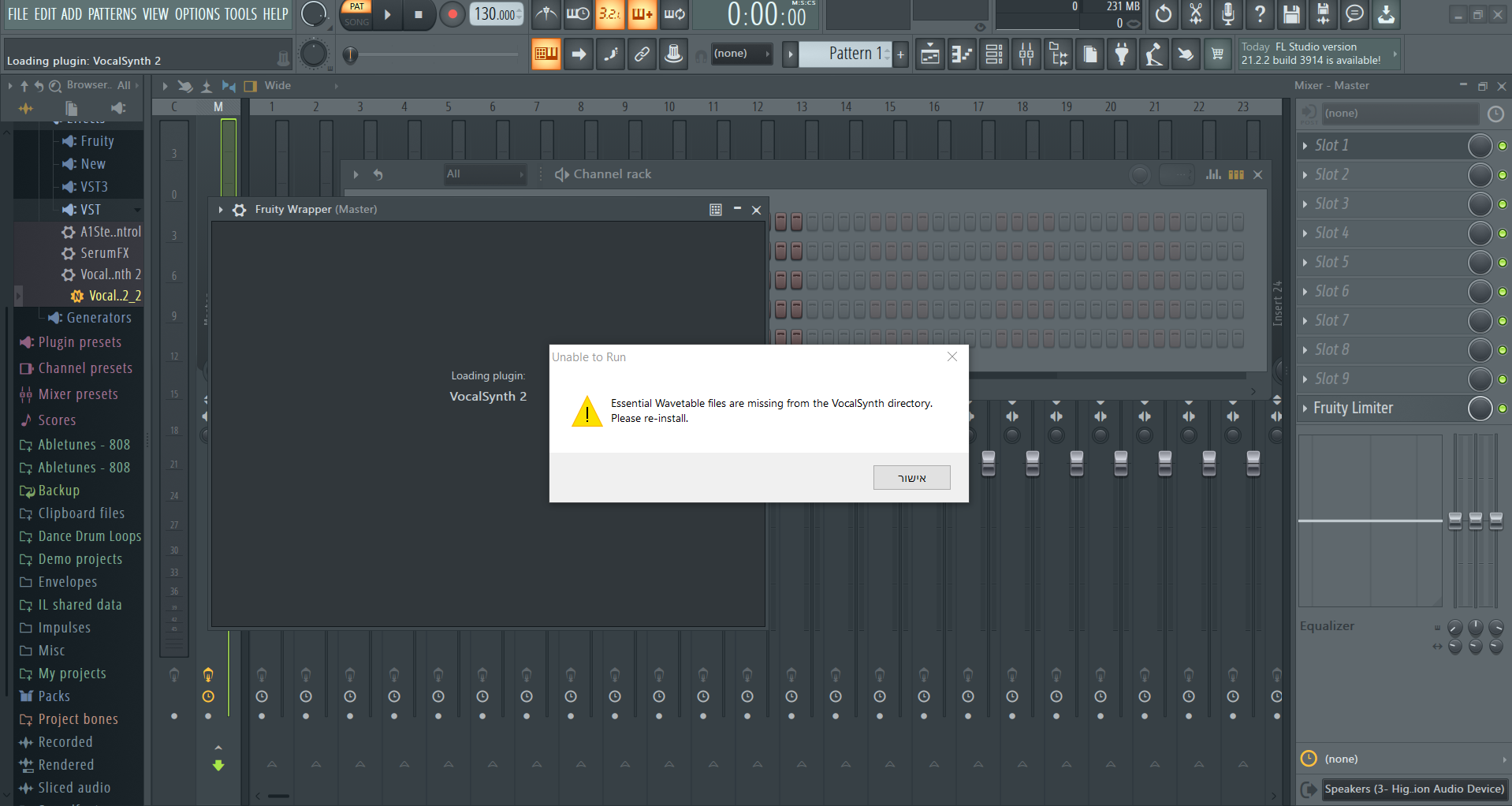Image resolution: width=1512 pixels, height=806 pixels.
Task: Open the PATTERNS menu
Action: pyautogui.click(x=112, y=14)
